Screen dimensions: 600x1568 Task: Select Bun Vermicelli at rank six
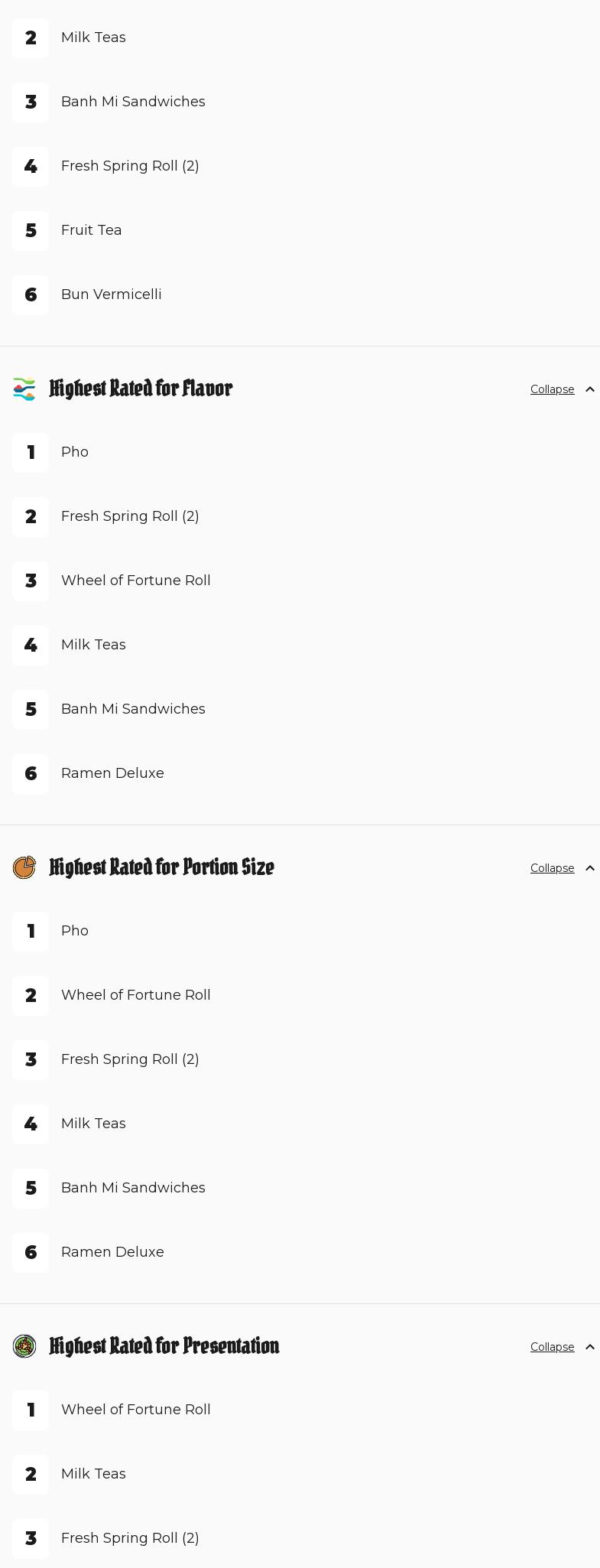(x=111, y=294)
